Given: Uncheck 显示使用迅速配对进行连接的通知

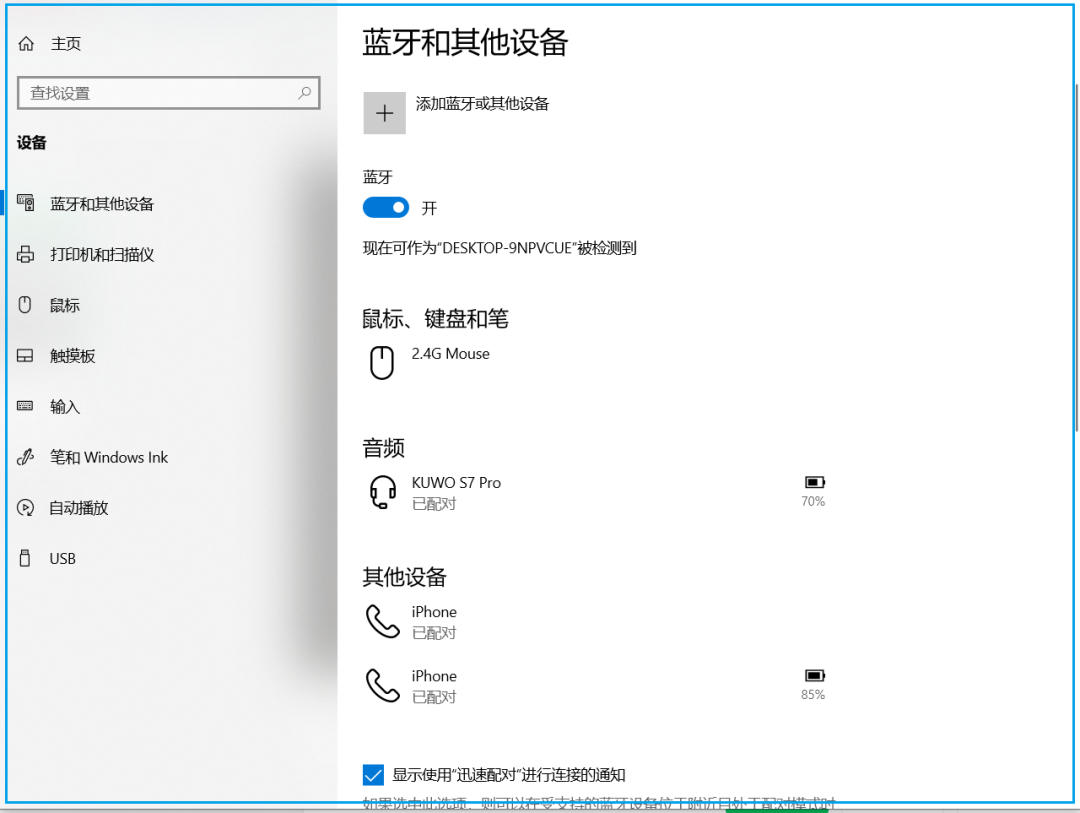Looking at the screenshot, I should tap(374, 774).
